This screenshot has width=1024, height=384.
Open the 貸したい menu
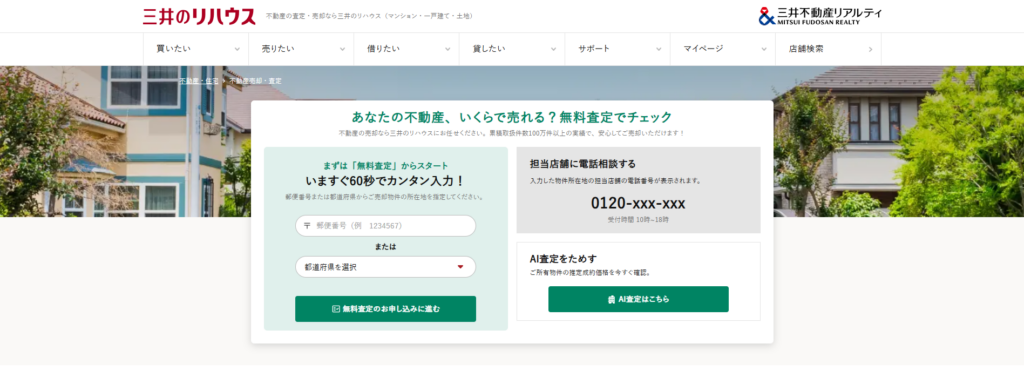[512, 49]
